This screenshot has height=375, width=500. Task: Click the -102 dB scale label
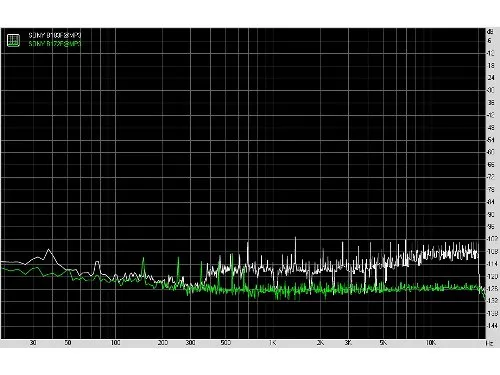pos(492,239)
